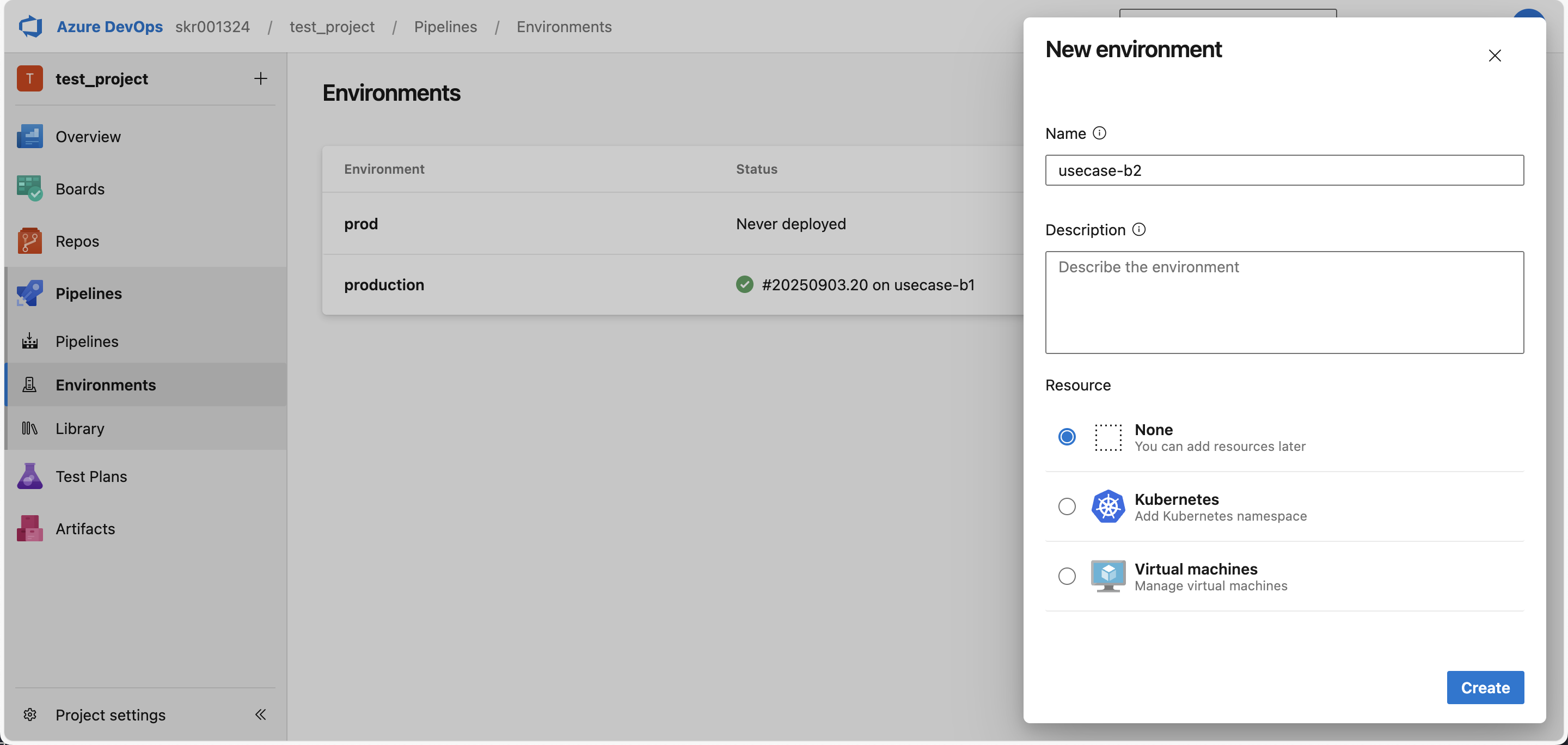Open the Boards section icon
Screen dimensions: 1568x745
[x=29, y=188]
